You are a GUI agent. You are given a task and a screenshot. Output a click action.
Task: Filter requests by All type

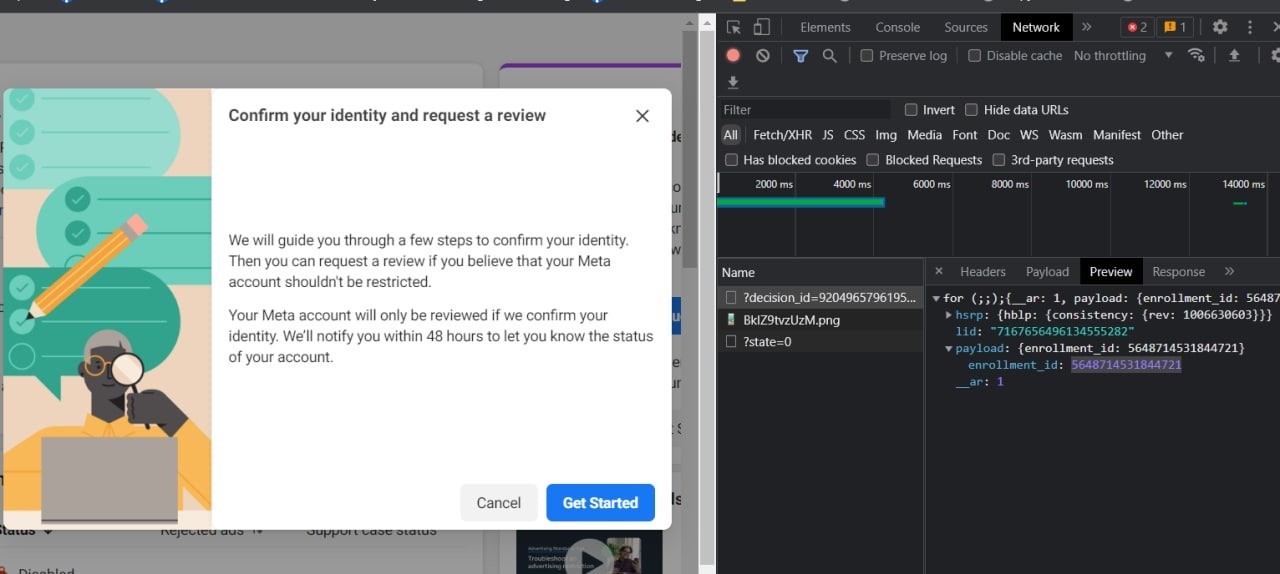(731, 134)
